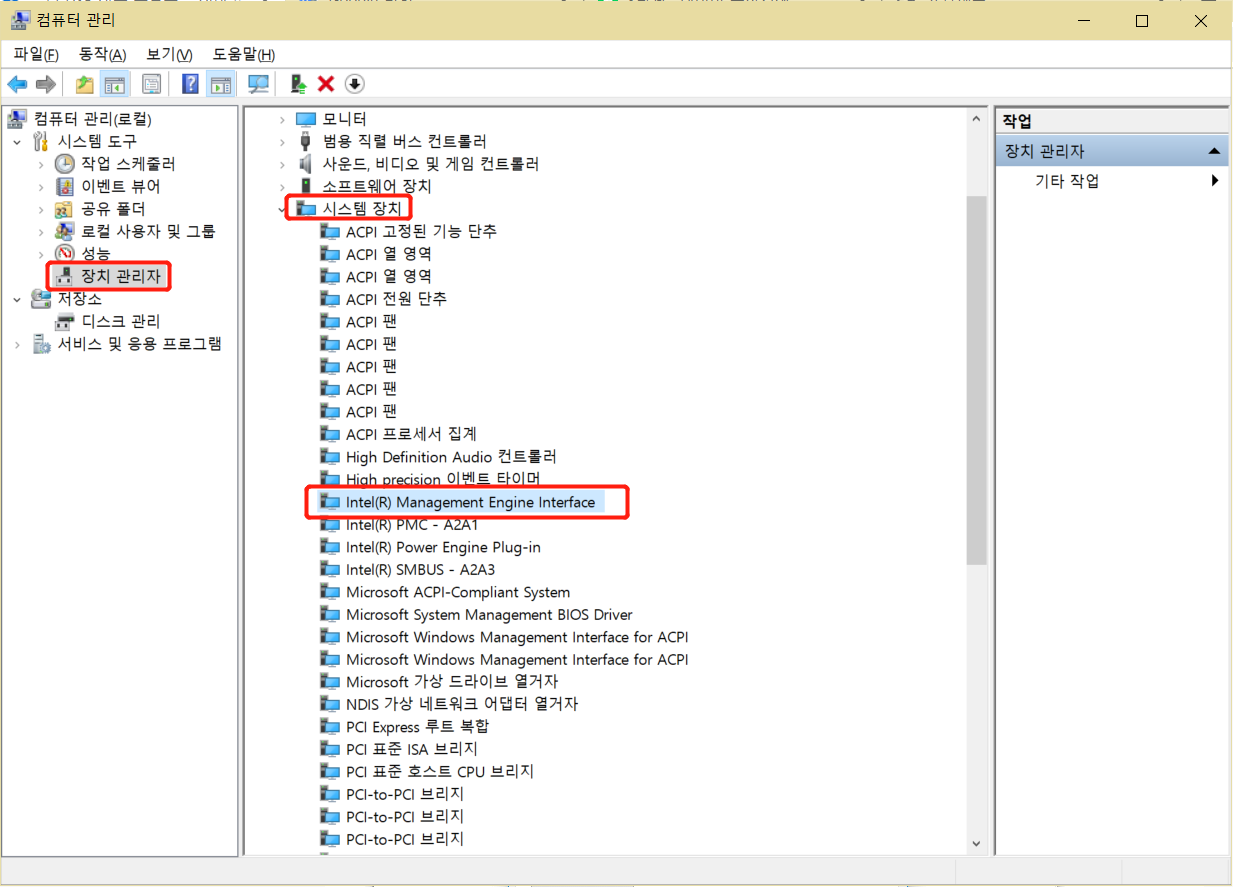Click the Back navigation arrow in the toolbar
This screenshot has height=887, width=1233.
pyautogui.click(x=17, y=84)
